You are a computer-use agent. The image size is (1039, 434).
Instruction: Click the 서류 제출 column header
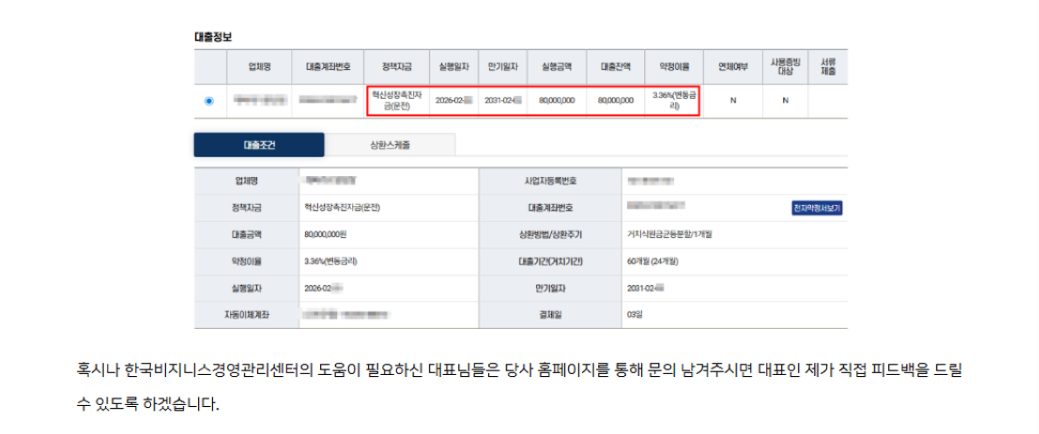pyautogui.click(x=828, y=66)
